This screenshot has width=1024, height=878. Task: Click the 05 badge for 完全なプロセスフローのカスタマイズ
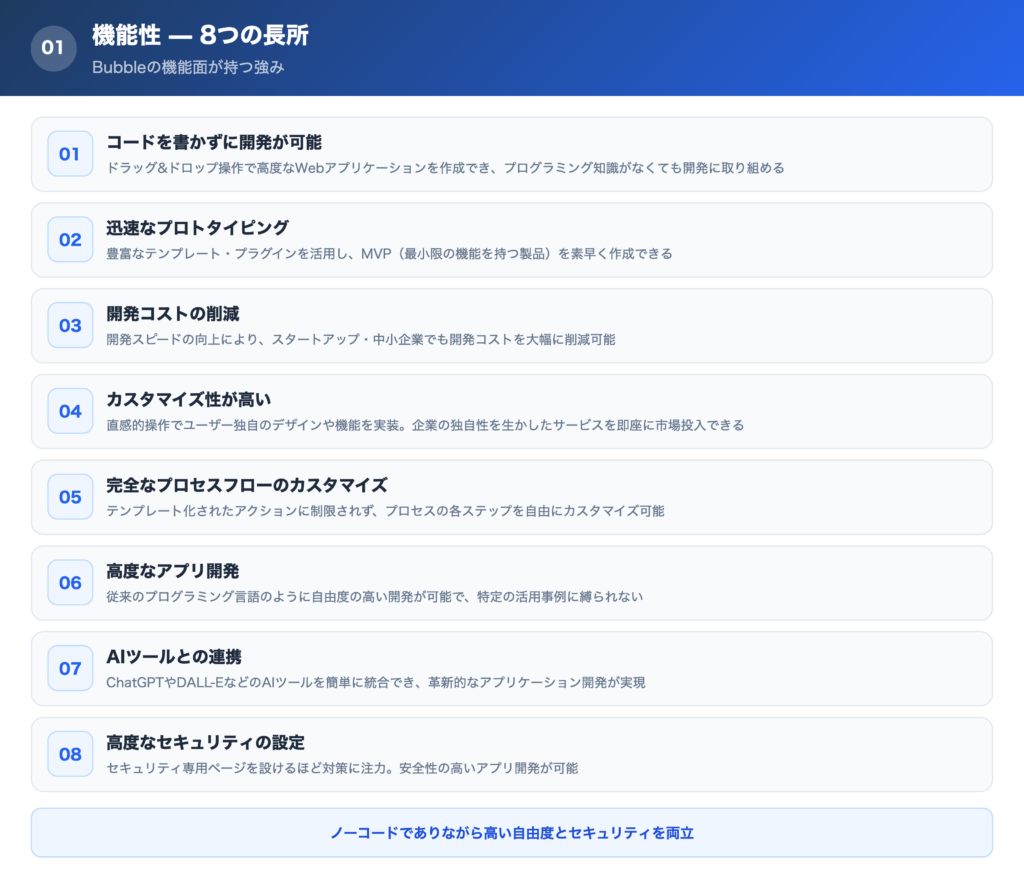tap(69, 497)
